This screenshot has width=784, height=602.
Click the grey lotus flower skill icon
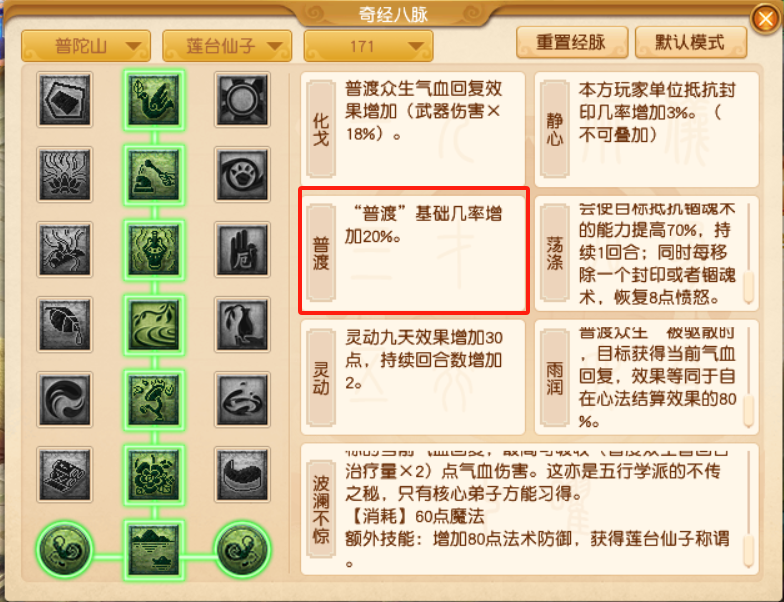click(64, 174)
